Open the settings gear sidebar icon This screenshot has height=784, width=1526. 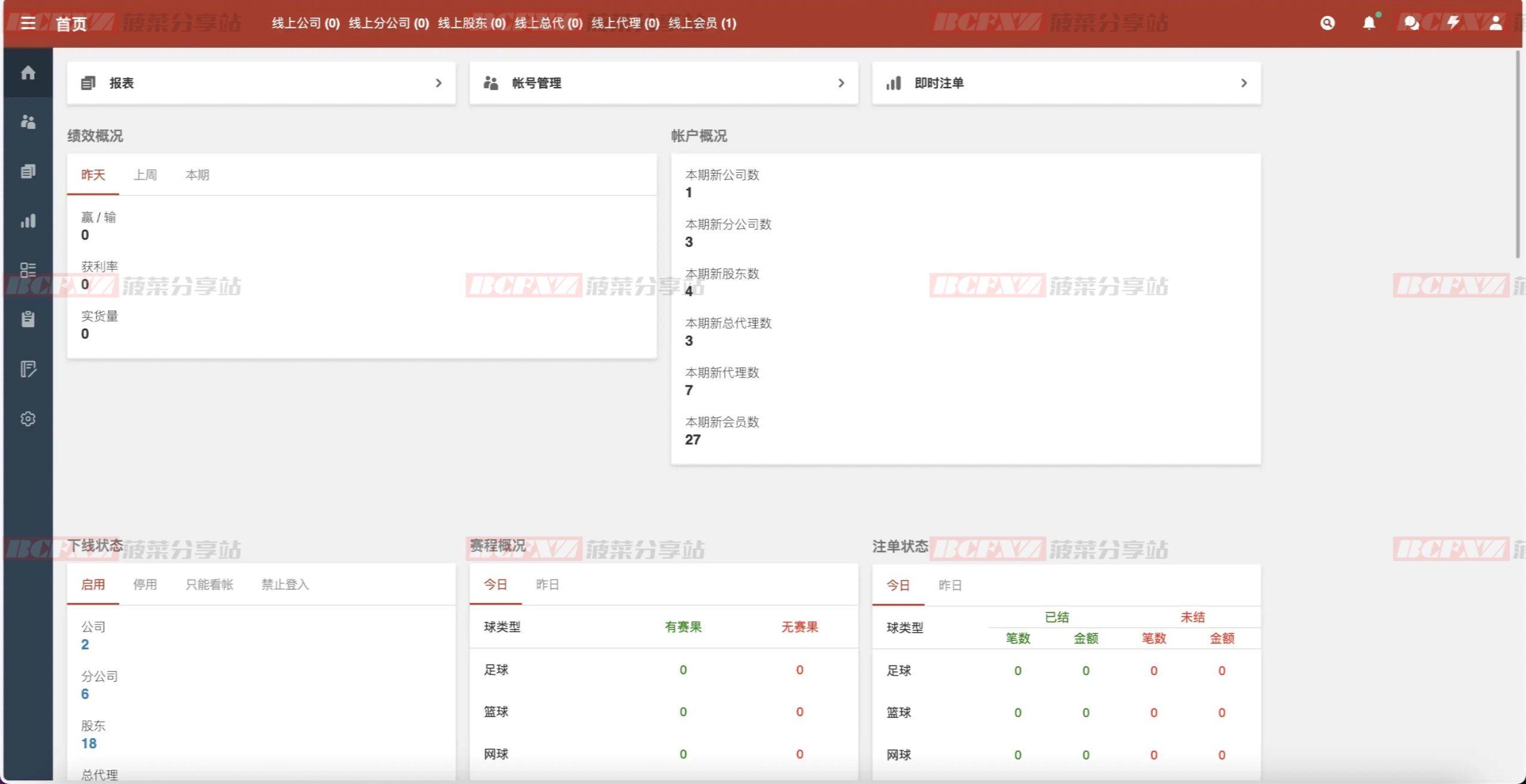click(28, 419)
